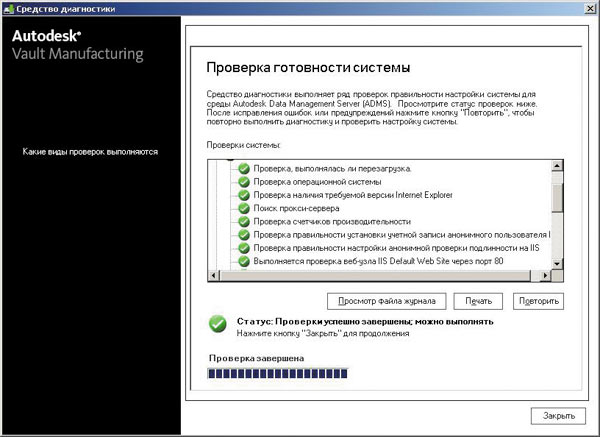
Task: Click the diagnostics tool title bar icon
Action: [8, 8]
